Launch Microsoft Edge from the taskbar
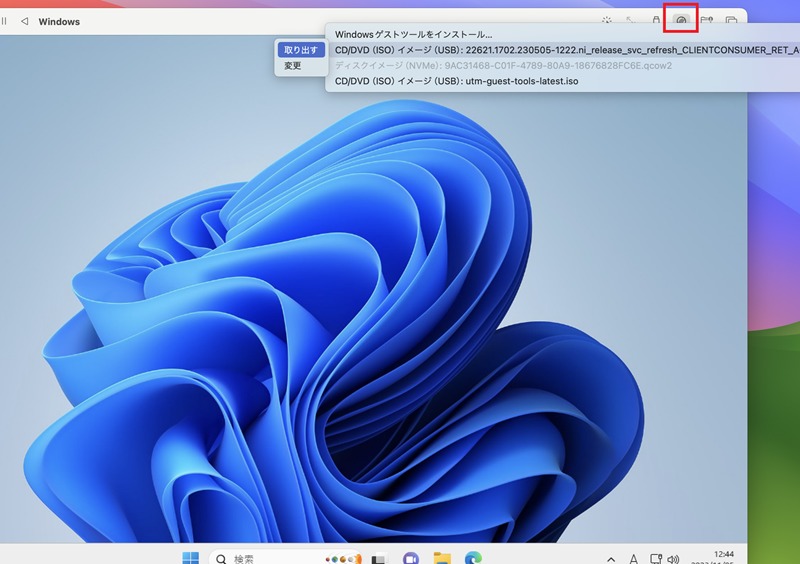The width and height of the screenshot is (800, 564). (x=473, y=558)
